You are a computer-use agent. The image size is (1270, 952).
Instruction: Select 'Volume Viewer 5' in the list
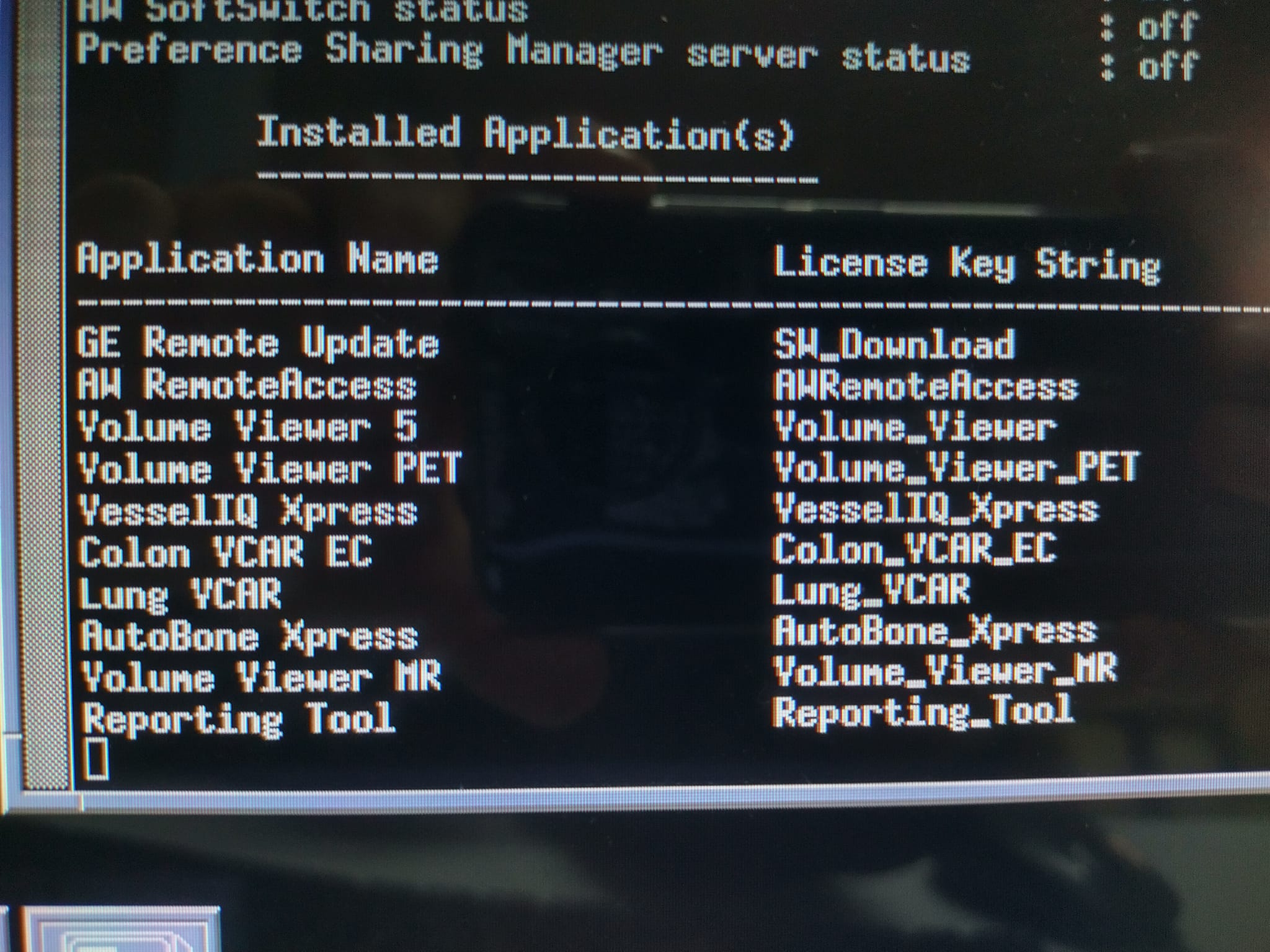point(247,426)
